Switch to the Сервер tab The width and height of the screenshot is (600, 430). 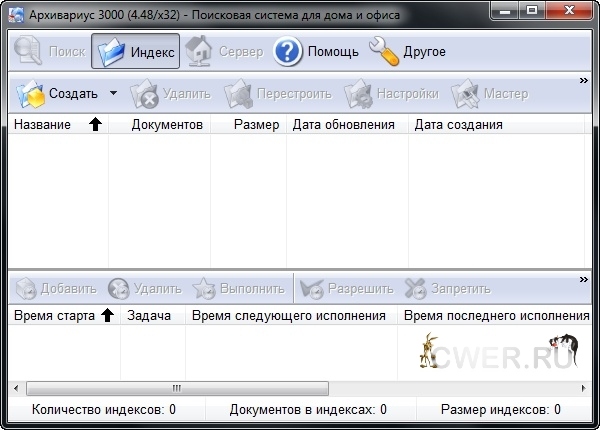pyautogui.click(x=200, y=51)
